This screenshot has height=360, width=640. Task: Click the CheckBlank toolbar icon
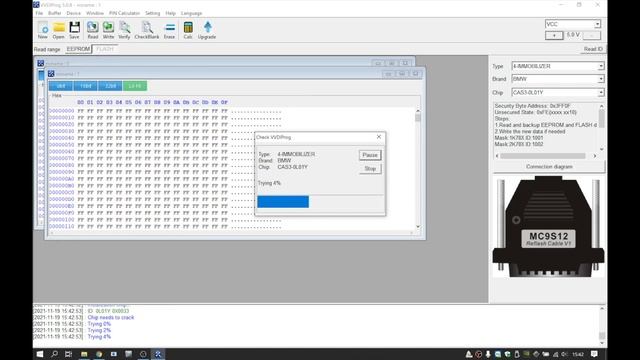(x=147, y=30)
